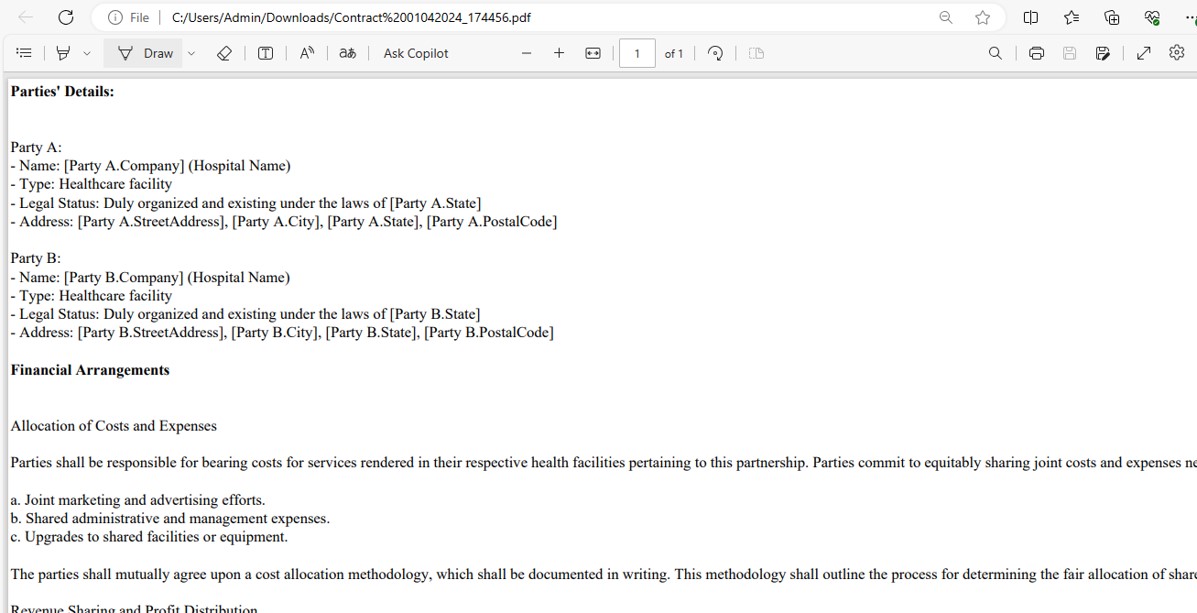Save the PDF as a new file

coord(1102,53)
